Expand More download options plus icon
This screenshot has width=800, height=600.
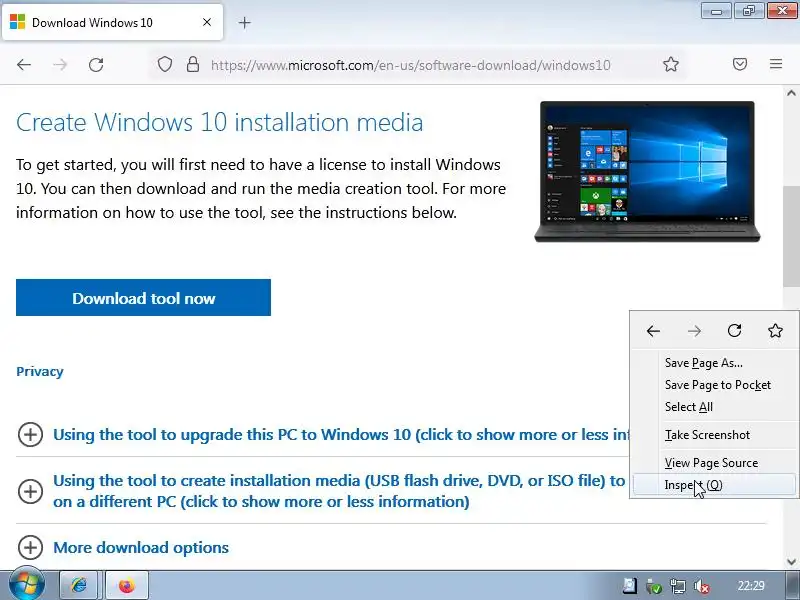pos(30,547)
